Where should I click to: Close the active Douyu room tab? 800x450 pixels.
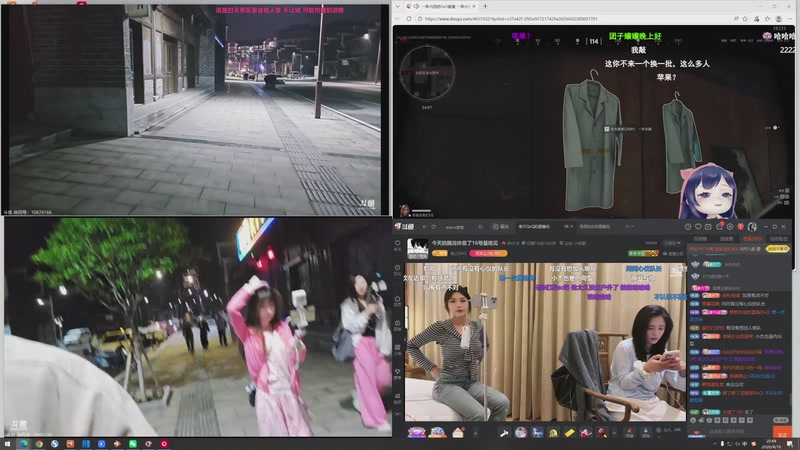(571, 226)
